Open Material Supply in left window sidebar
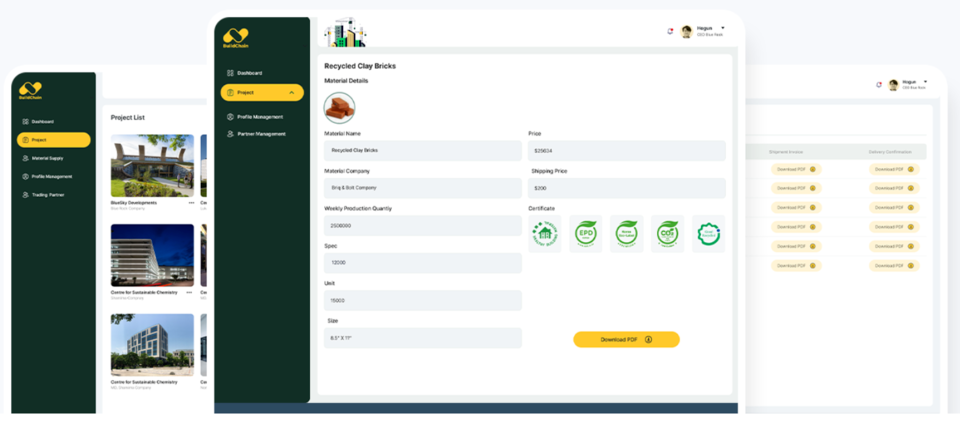 point(48,158)
